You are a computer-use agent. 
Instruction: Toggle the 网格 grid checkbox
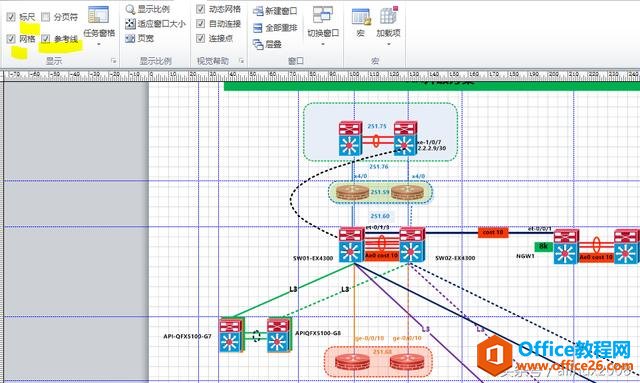tap(11, 39)
